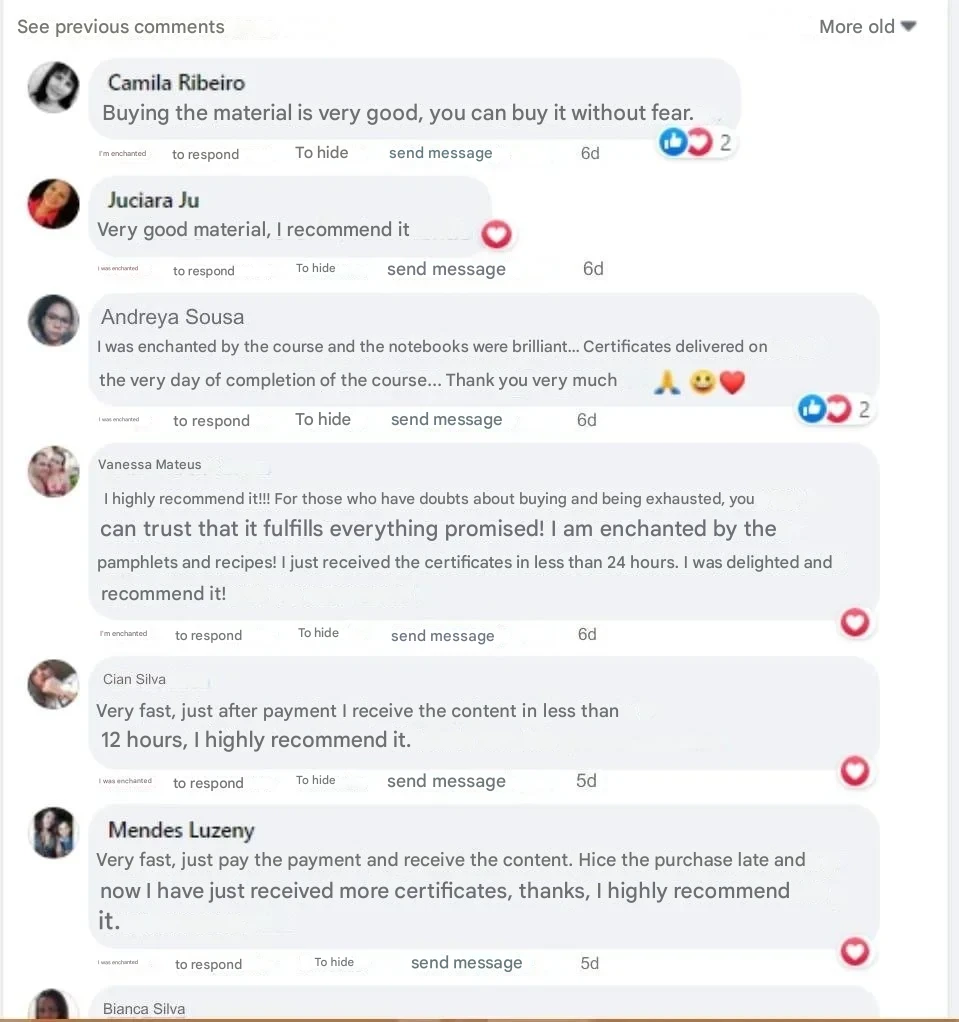Respond to Camila Ribeiro's comment
This screenshot has height=1022, width=959.
tap(205, 154)
